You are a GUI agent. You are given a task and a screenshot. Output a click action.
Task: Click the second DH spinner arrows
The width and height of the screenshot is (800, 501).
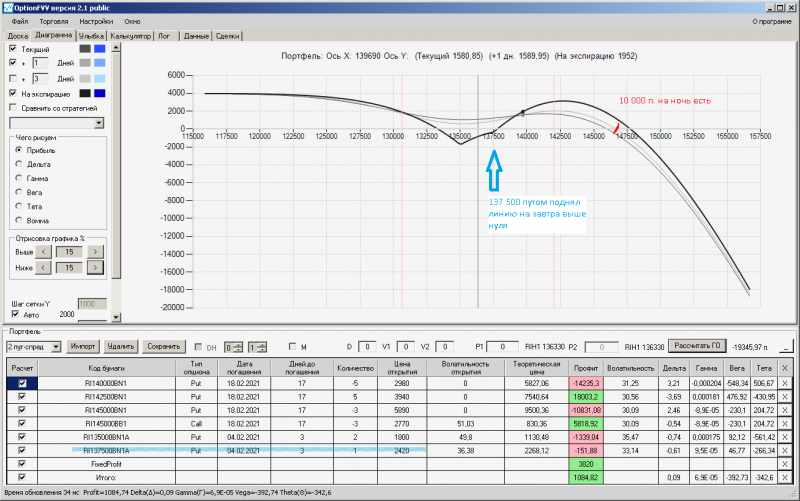[x=262, y=347]
